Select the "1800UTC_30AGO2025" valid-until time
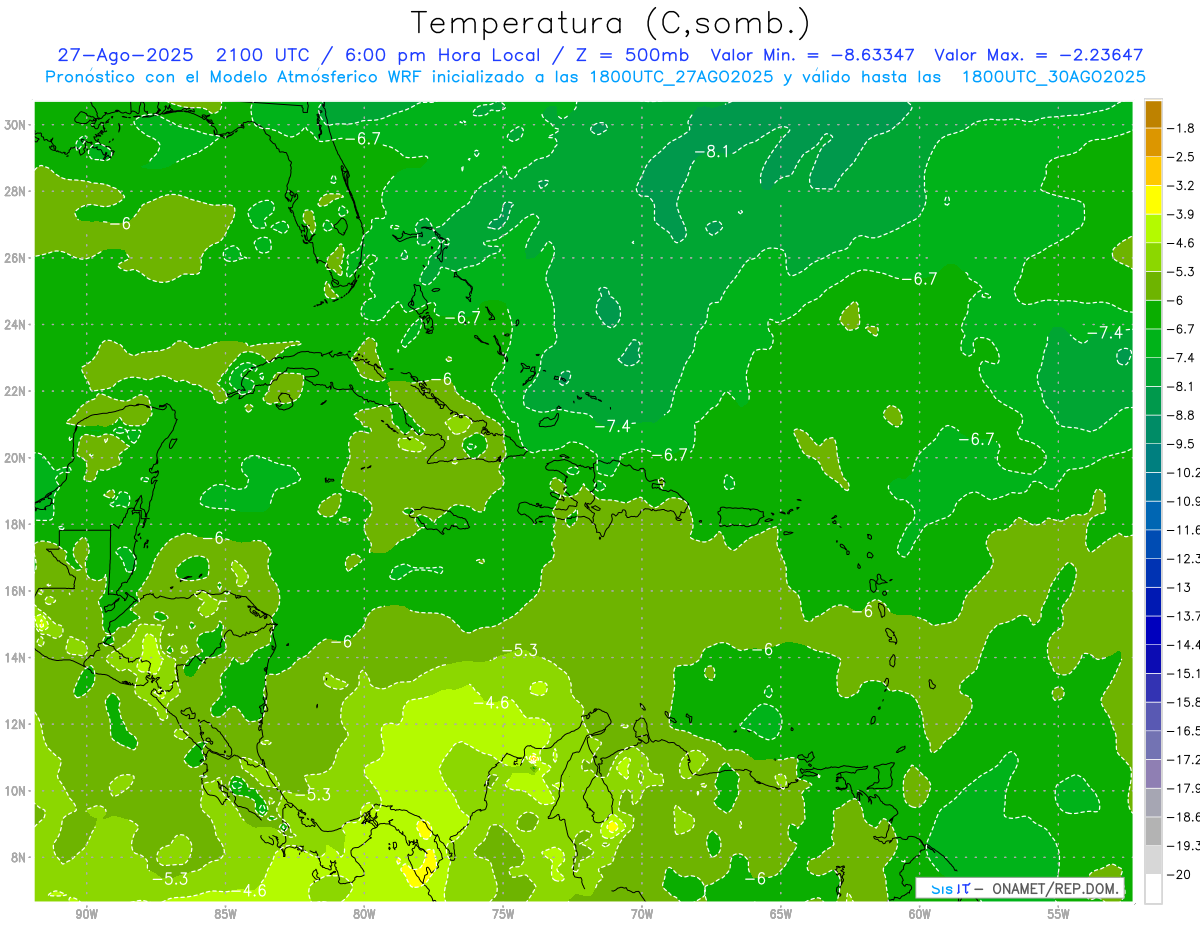The width and height of the screenshot is (1200, 927). 1053,76
